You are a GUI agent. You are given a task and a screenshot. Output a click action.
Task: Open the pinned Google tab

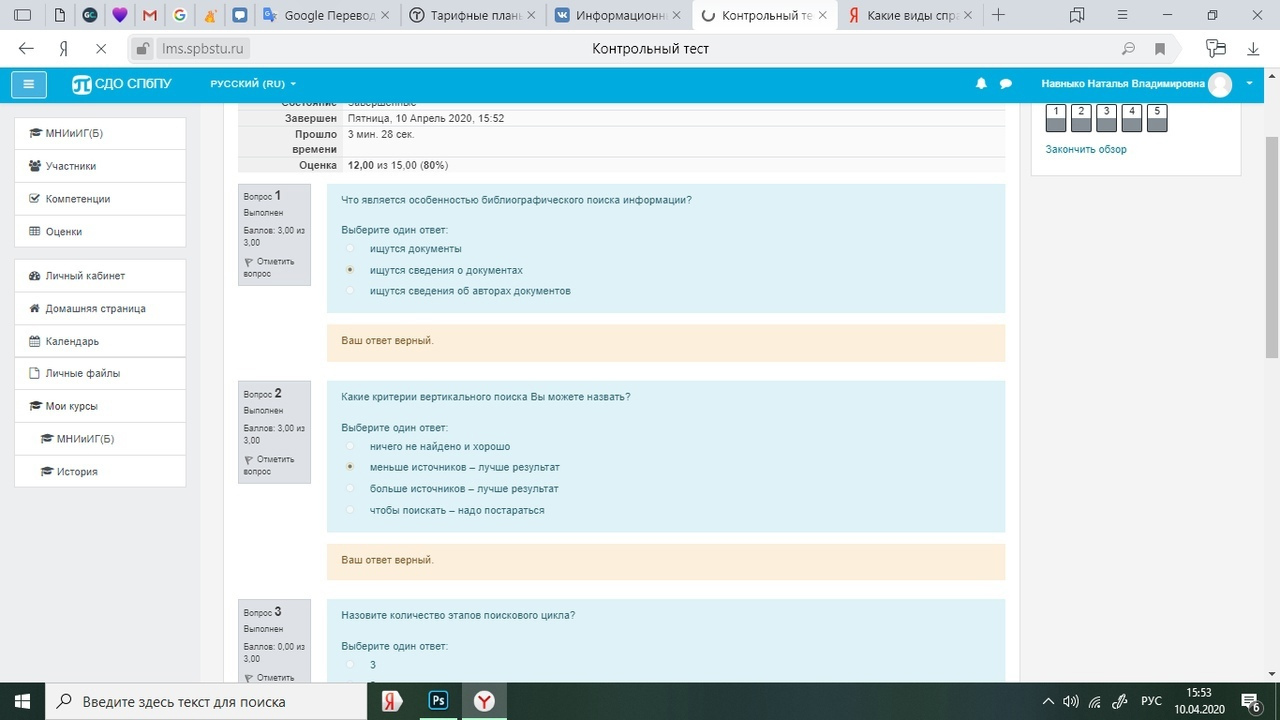tap(179, 15)
